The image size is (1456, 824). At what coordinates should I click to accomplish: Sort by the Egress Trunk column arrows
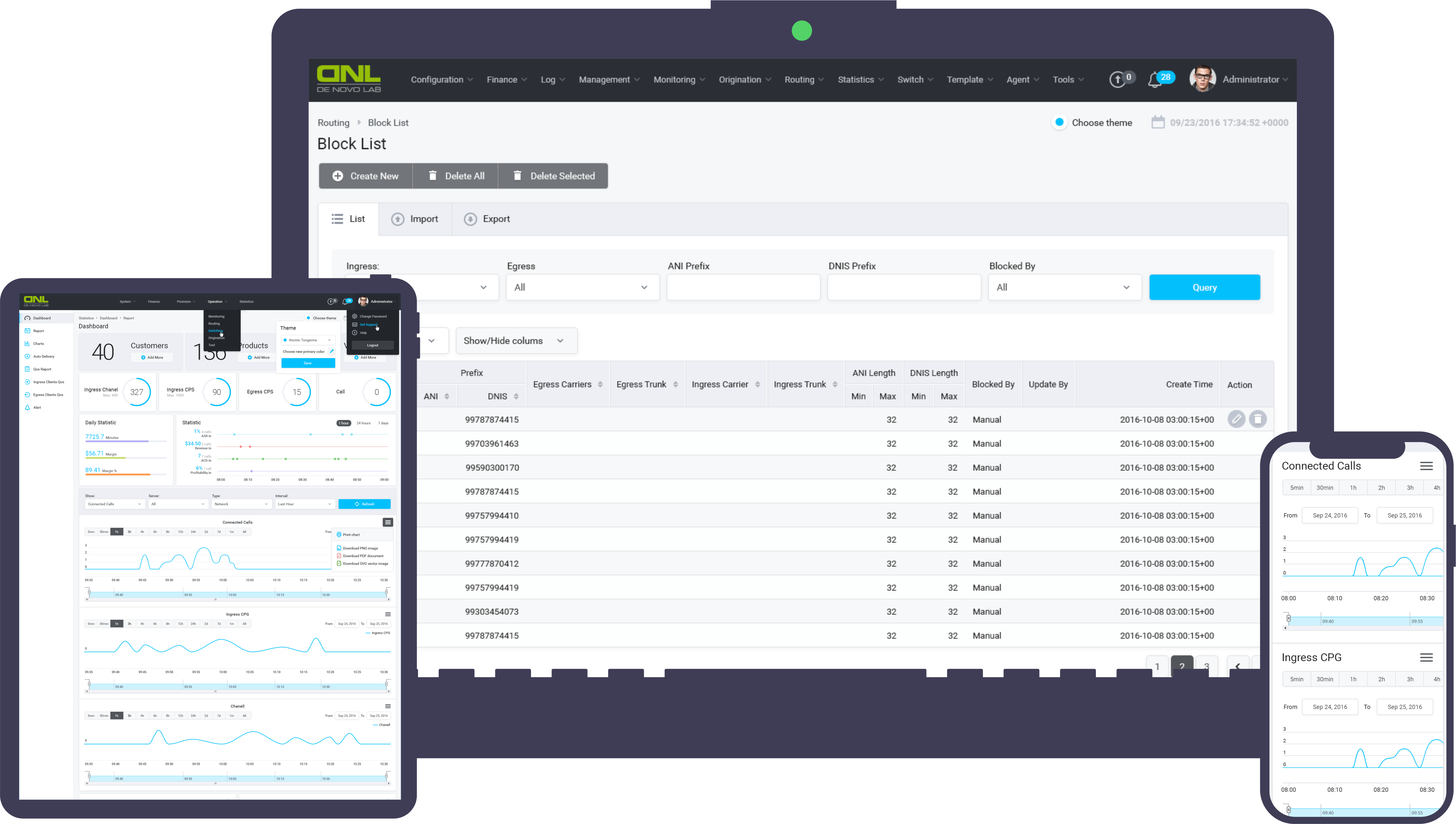tap(676, 384)
